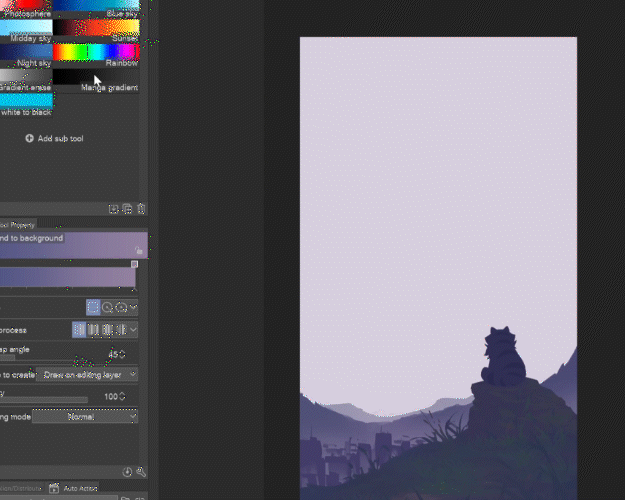625x500 pixels.
Task: Select the third edge process icon
Action: pyautogui.click(x=107, y=330)
